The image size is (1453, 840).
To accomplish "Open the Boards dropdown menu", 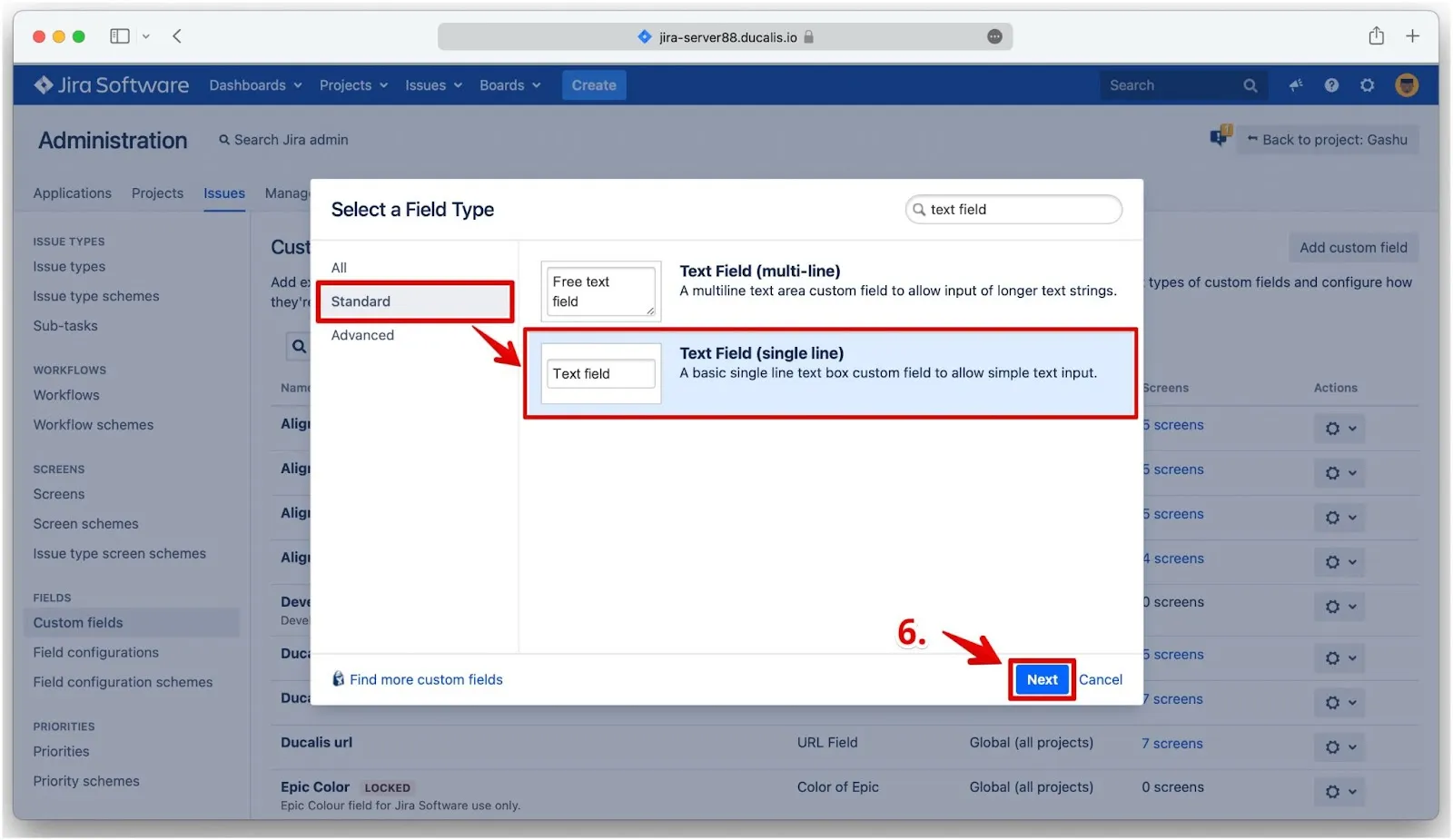I will point(509,85).
